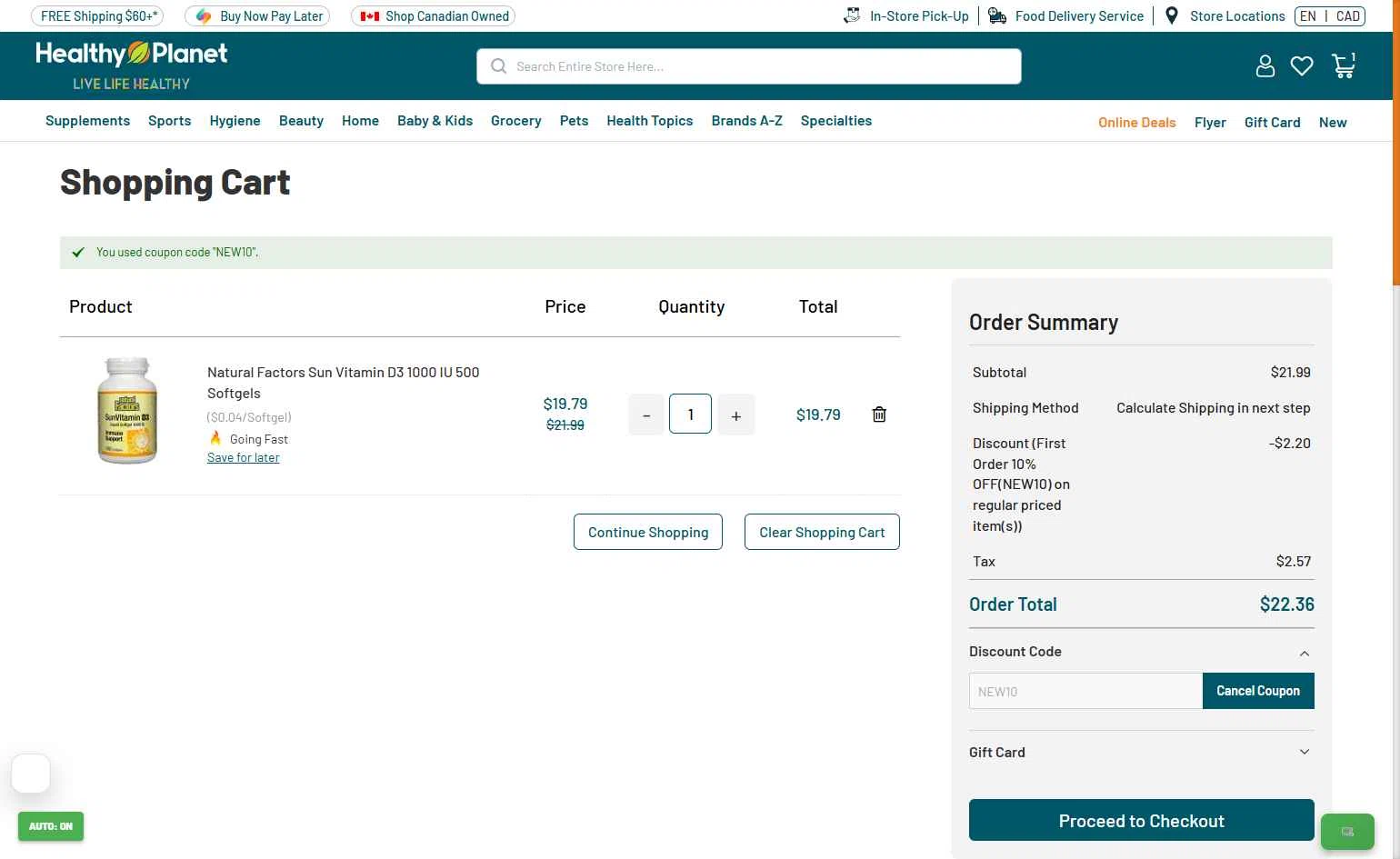The width and height of the screenshot is (1400, 859).
Task: Click the in-store pick-up icon
Action: coord(852,15)
